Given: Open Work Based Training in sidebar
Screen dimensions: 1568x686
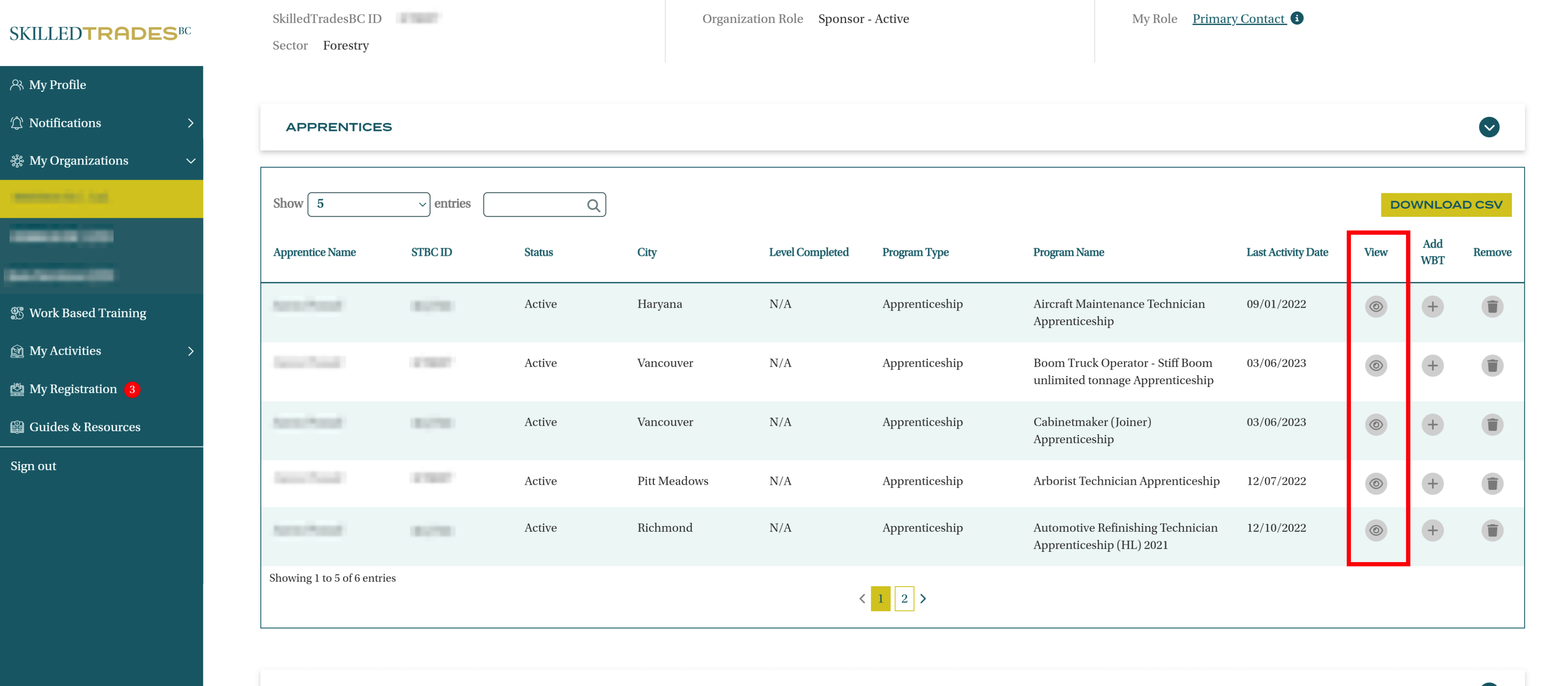Looking at the screenshot, I should [x=88, y=313].
